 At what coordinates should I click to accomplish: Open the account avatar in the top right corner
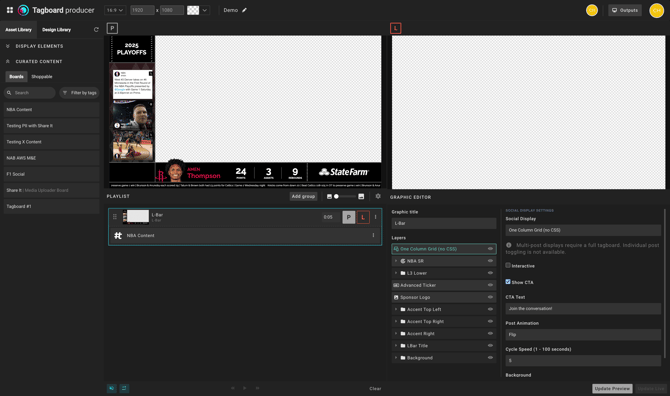point(656,10)
